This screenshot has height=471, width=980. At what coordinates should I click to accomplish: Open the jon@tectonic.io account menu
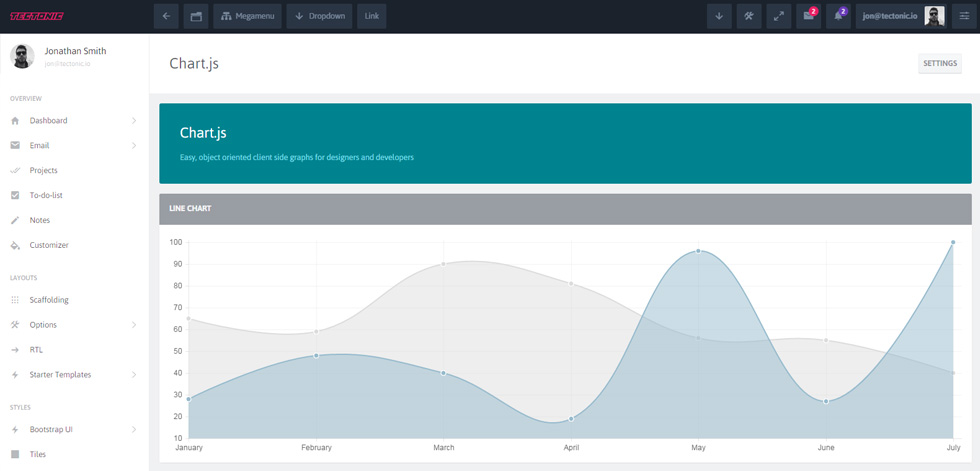point(901,16)
